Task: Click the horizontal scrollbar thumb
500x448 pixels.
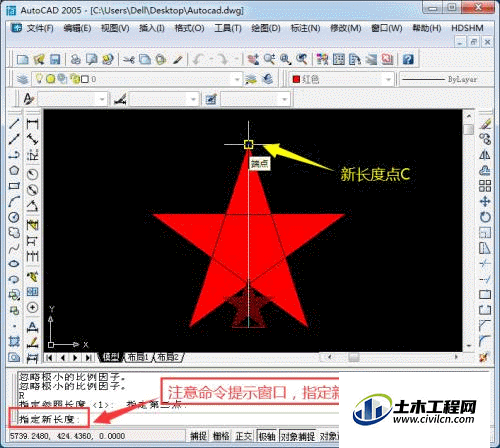Action: tap(354, 357)
